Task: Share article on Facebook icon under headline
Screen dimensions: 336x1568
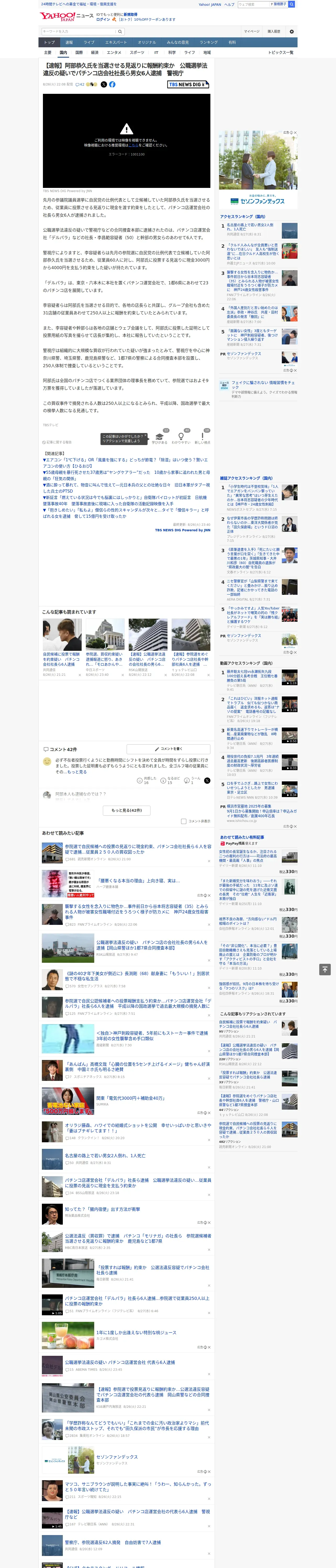Action: [x=112, y=85]
